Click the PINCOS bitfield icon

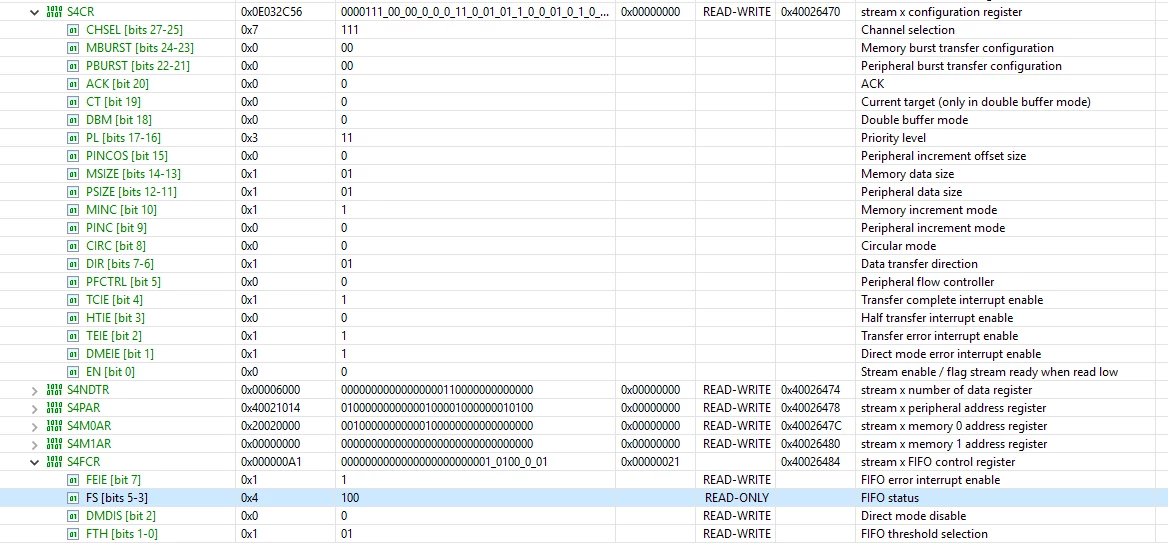coord(73,156)
